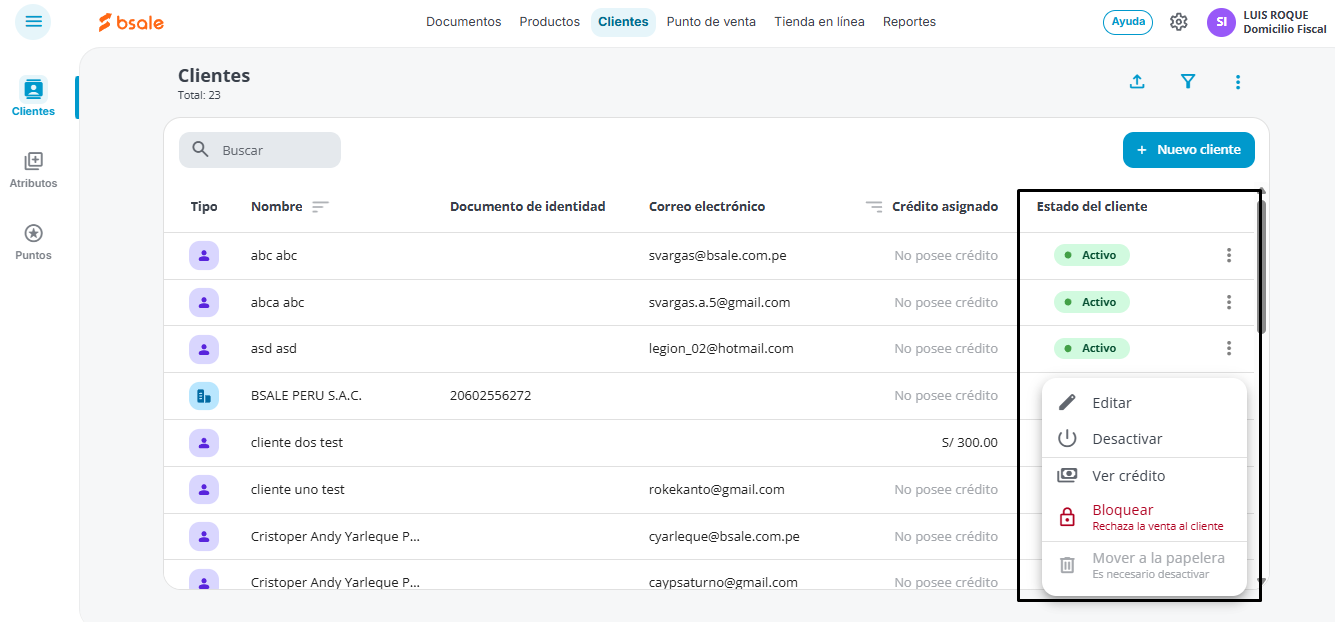Click email cyarleque@bsale.com.pe
The image size is (1335, 622).
click(724, 537)
